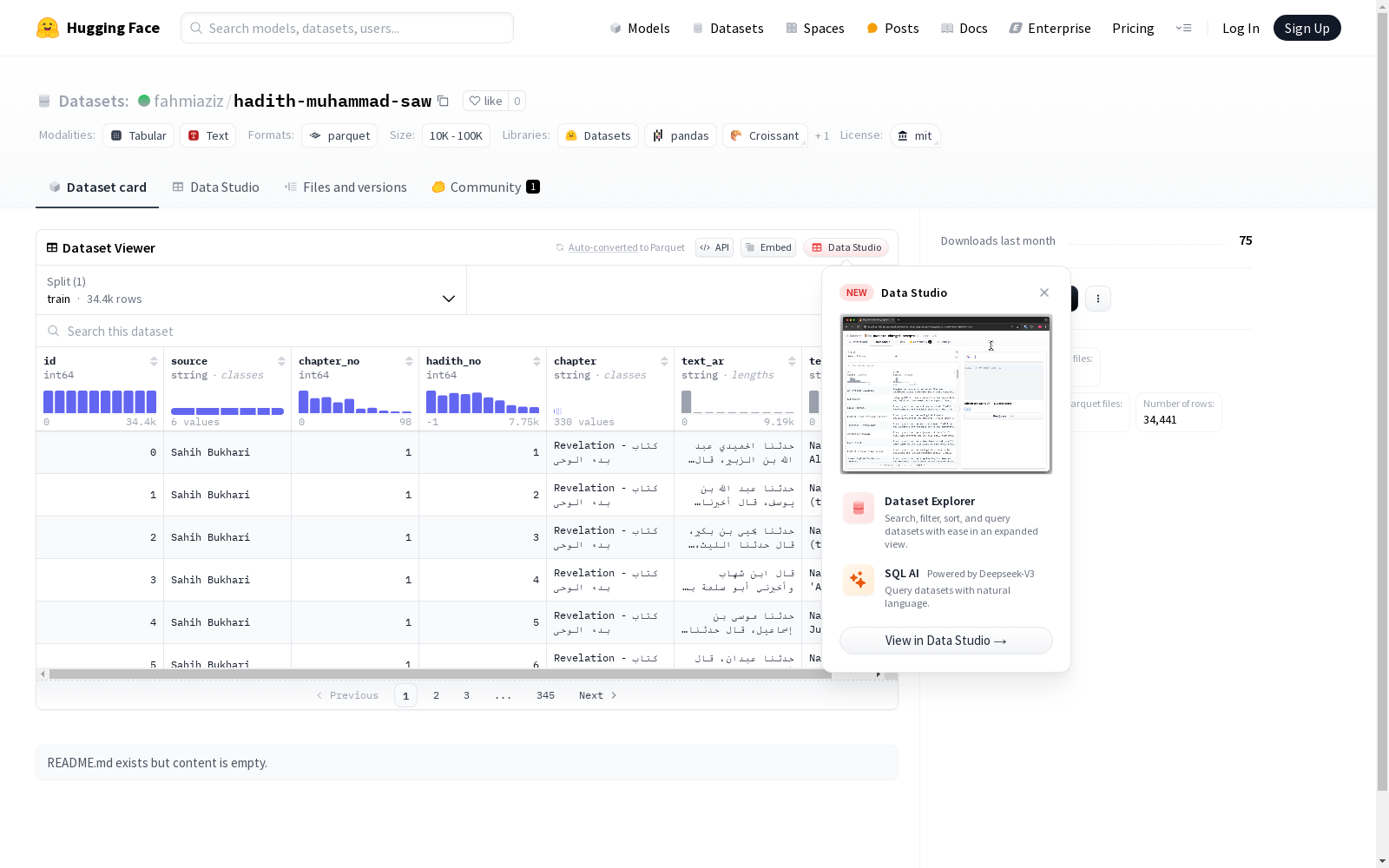Click the id column histogram

(x=100, y=402)
